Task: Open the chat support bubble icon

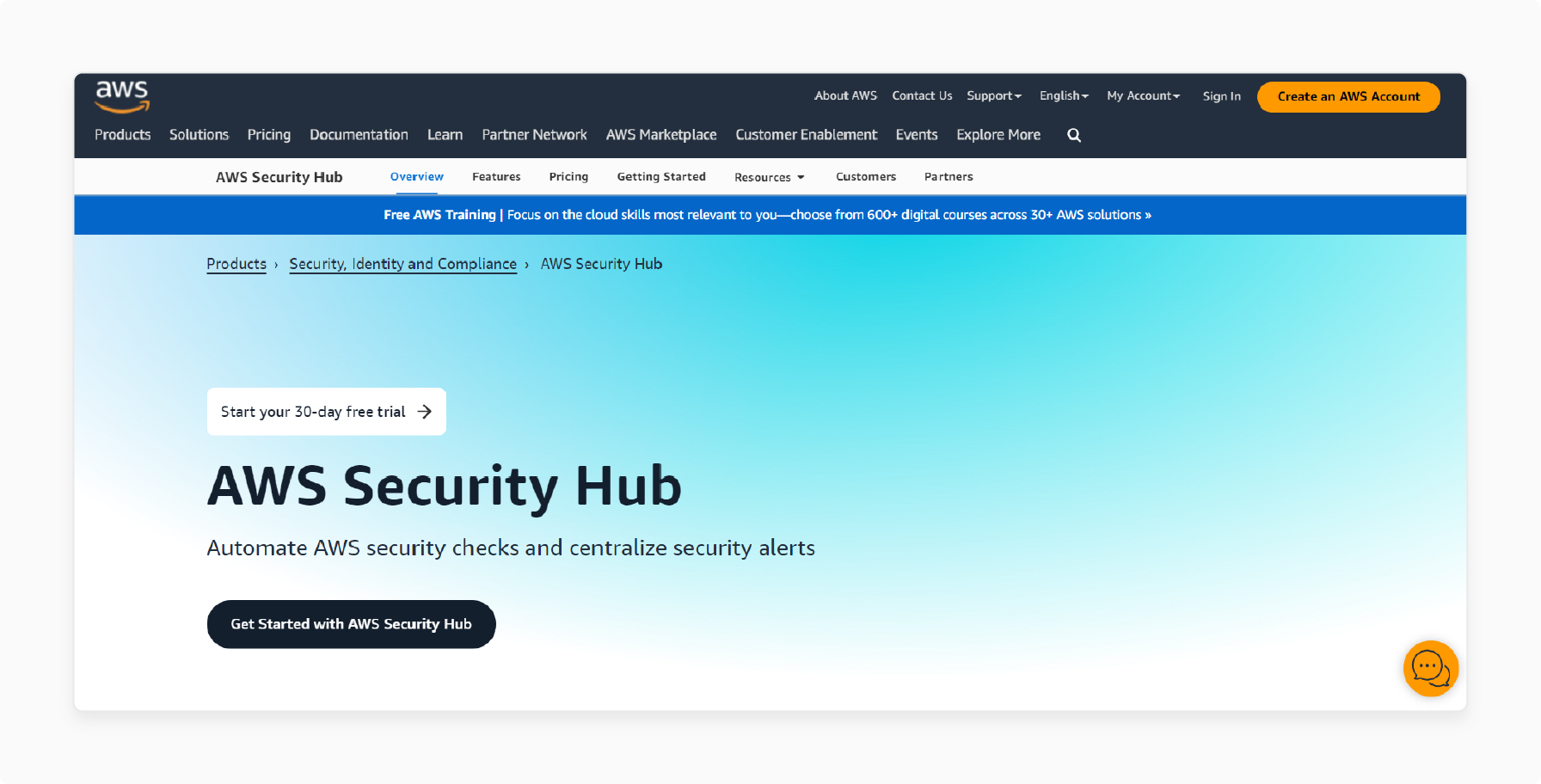Action: 1431,668
